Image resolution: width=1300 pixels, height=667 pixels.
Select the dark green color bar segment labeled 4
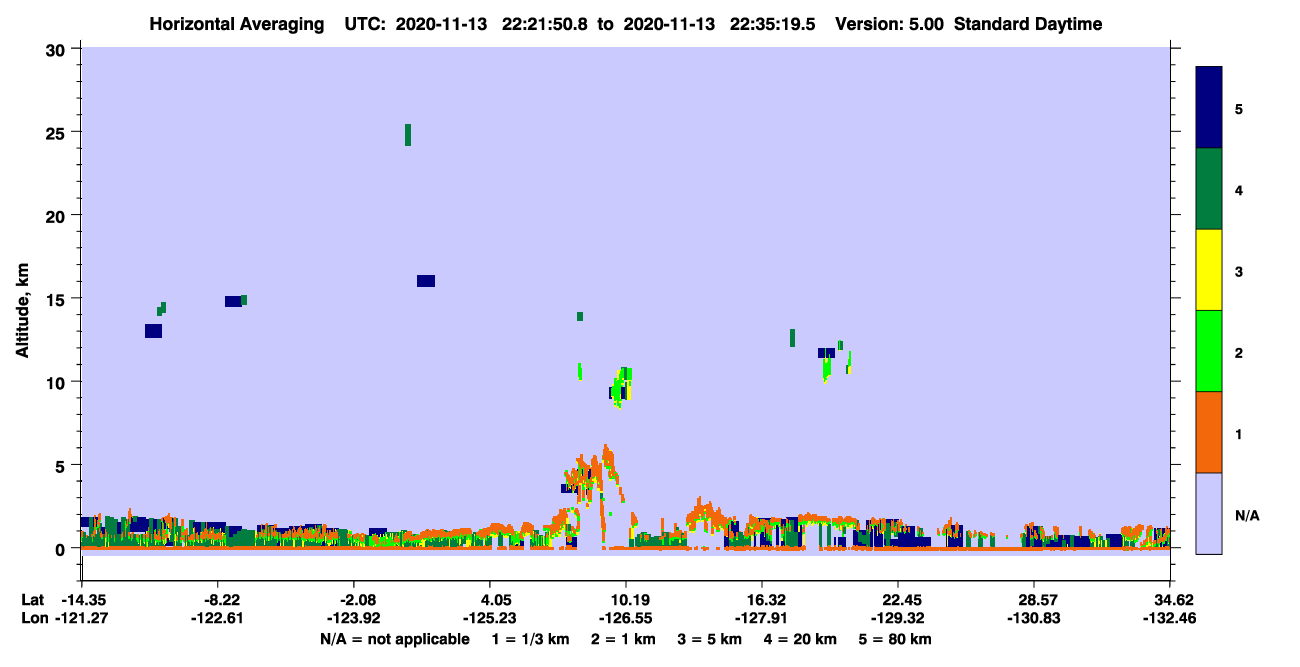point(1209,189)
